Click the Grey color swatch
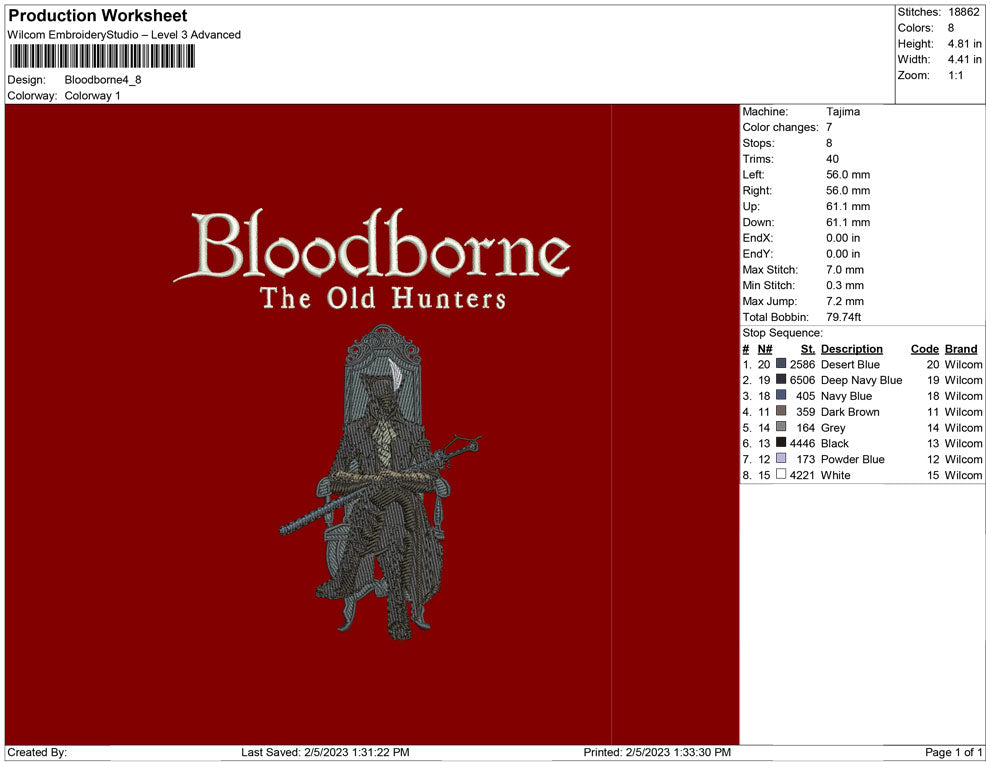Screen dimensions: 990x762 tap(781, 427)
